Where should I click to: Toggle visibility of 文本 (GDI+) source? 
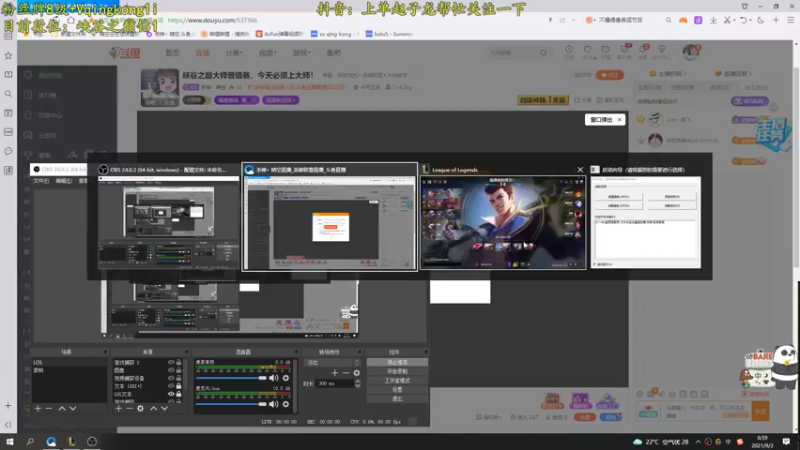click(171, 386)
